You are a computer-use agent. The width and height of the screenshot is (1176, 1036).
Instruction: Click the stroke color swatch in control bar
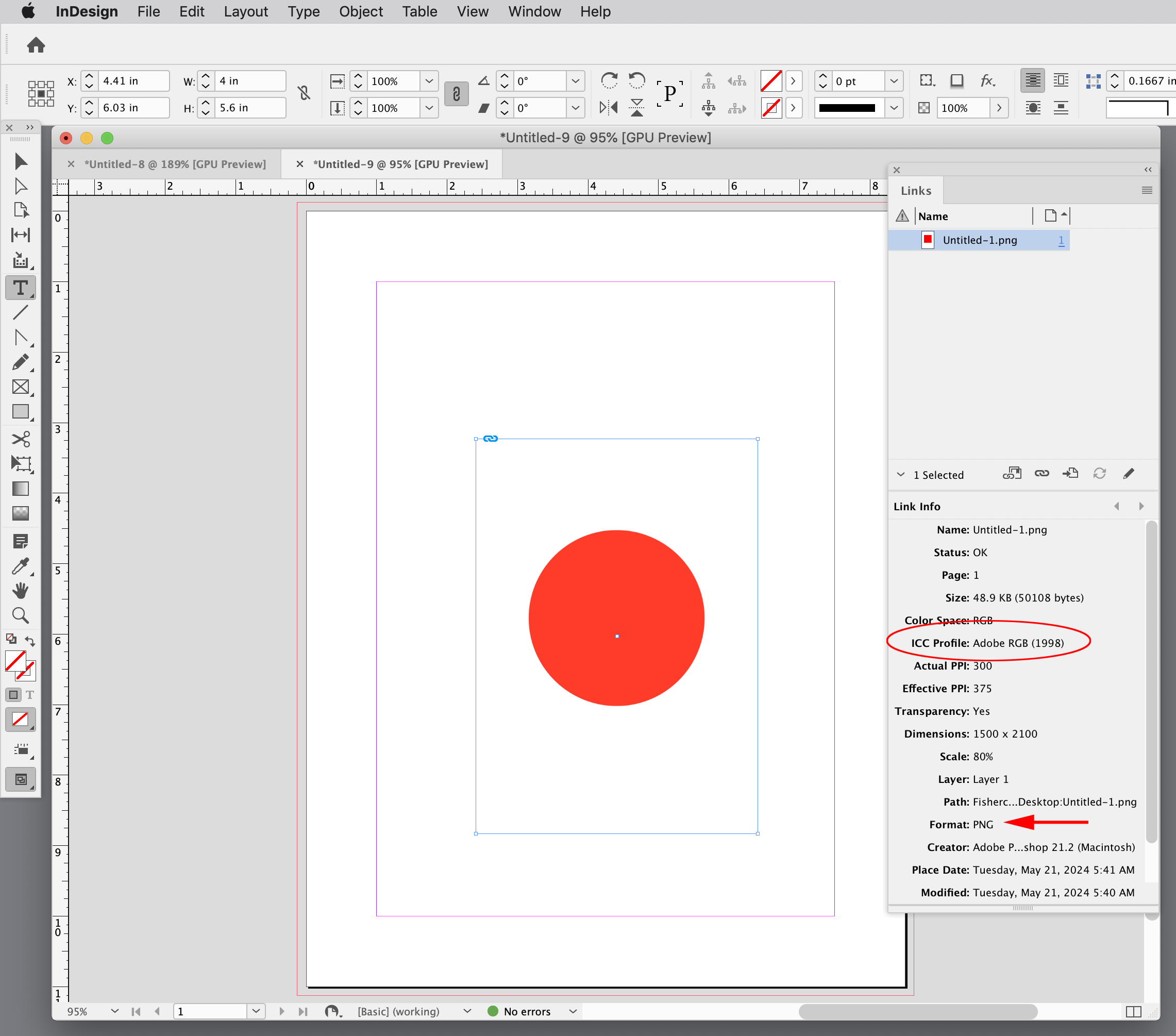(x=771, y=108)
